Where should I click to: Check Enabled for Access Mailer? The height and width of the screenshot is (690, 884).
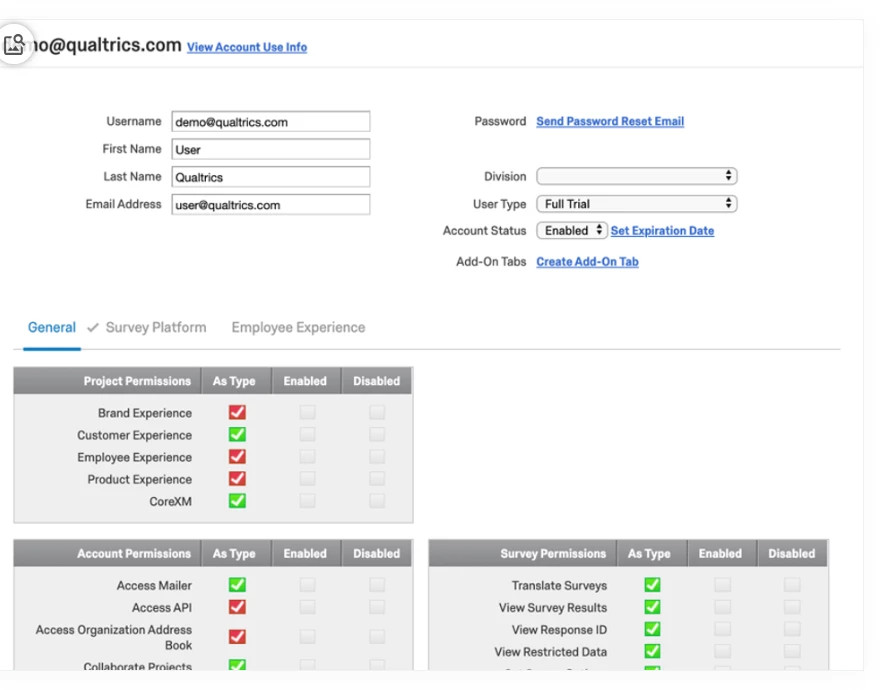point(307,585)
